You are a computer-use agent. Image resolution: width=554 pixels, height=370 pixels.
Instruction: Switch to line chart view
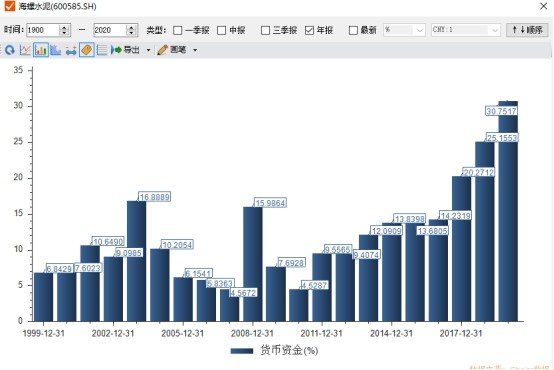[x=25, y=50]
